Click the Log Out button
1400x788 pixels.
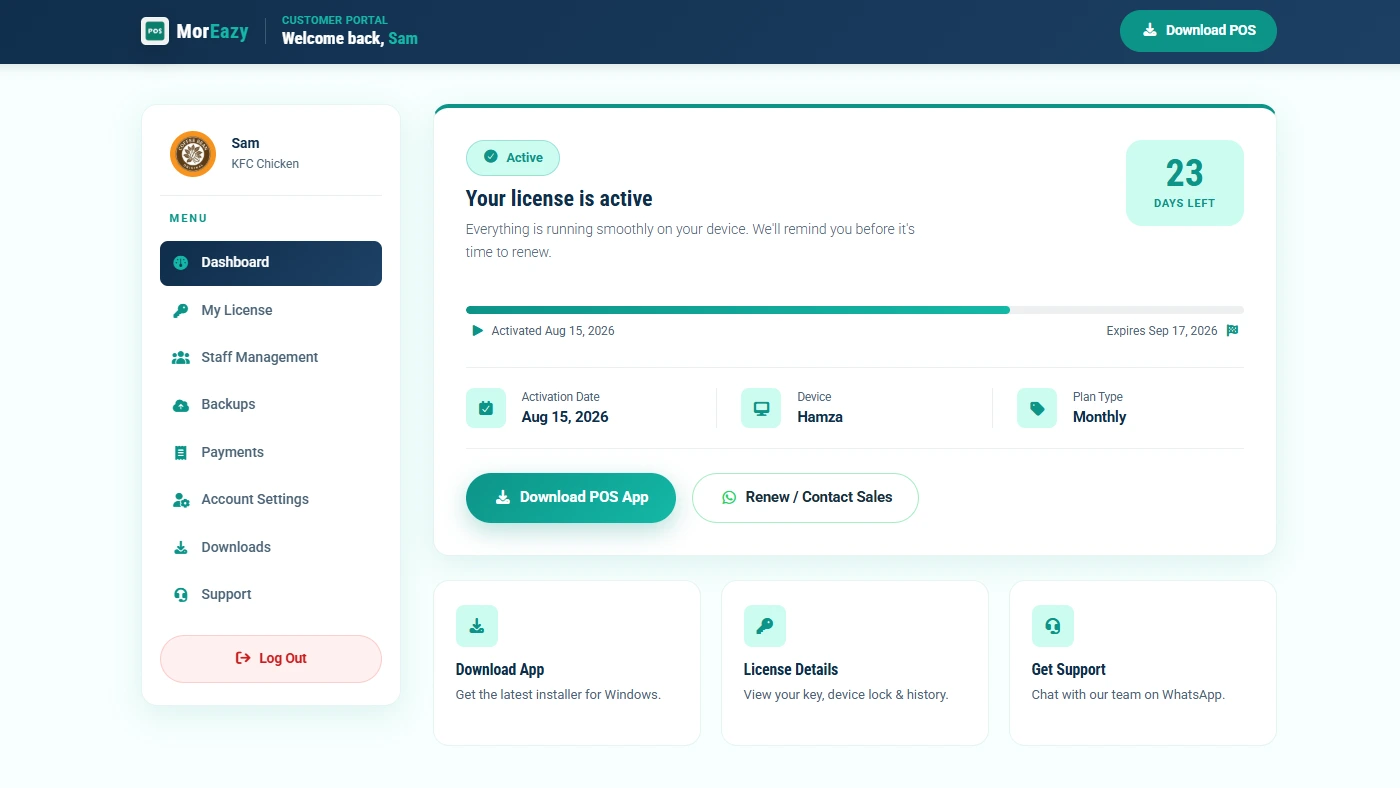[x=271, y=659]
